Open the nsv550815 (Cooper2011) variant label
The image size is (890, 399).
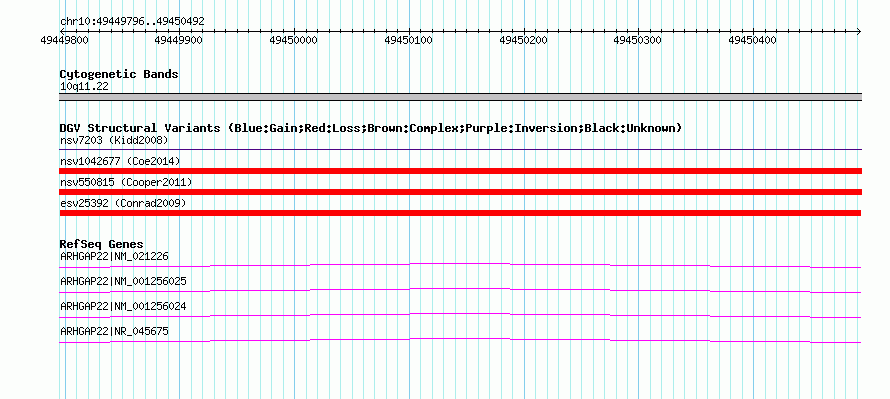click(126, 182)
